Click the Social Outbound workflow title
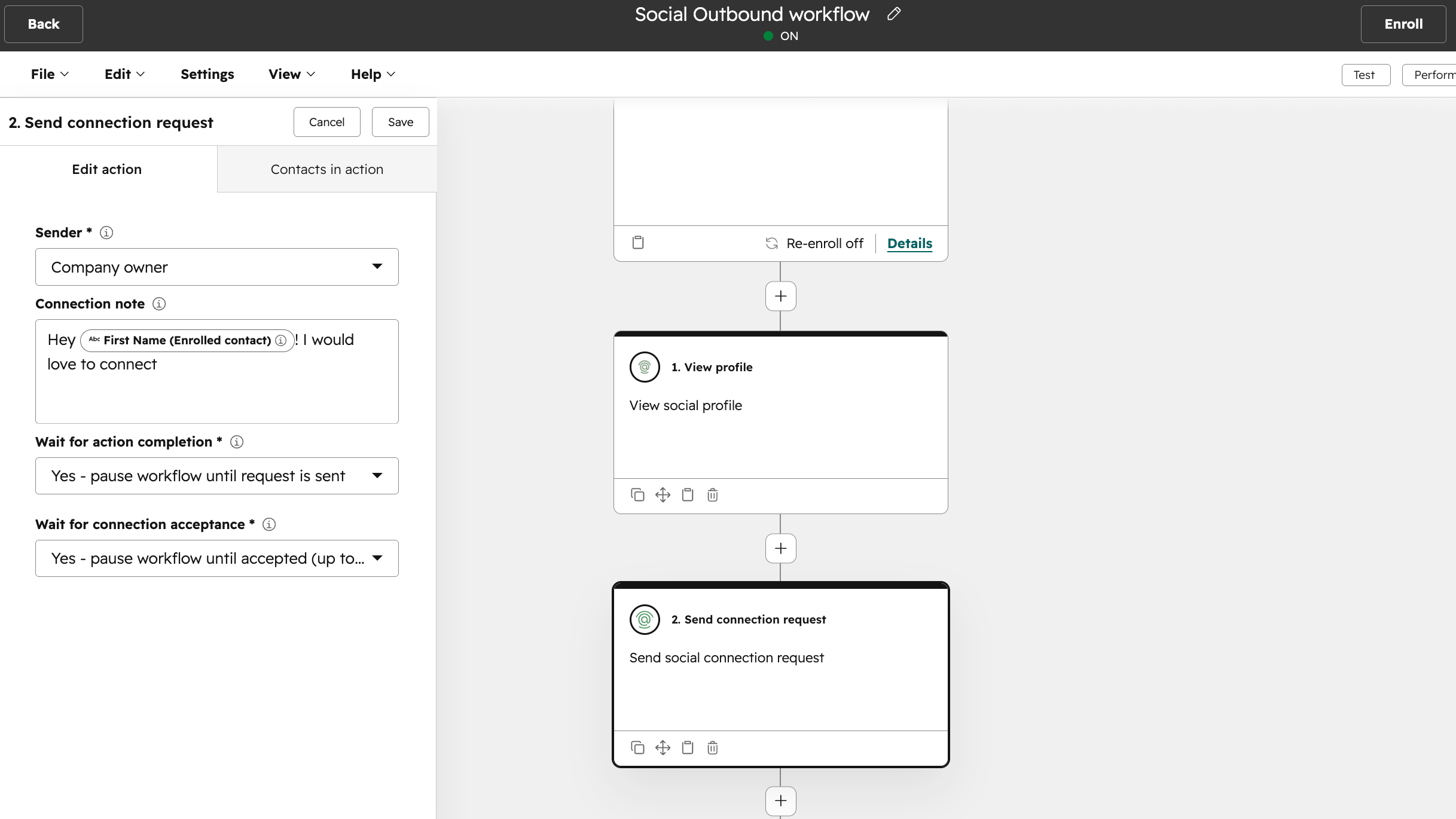1456x819 pixels. pos(752,14)
